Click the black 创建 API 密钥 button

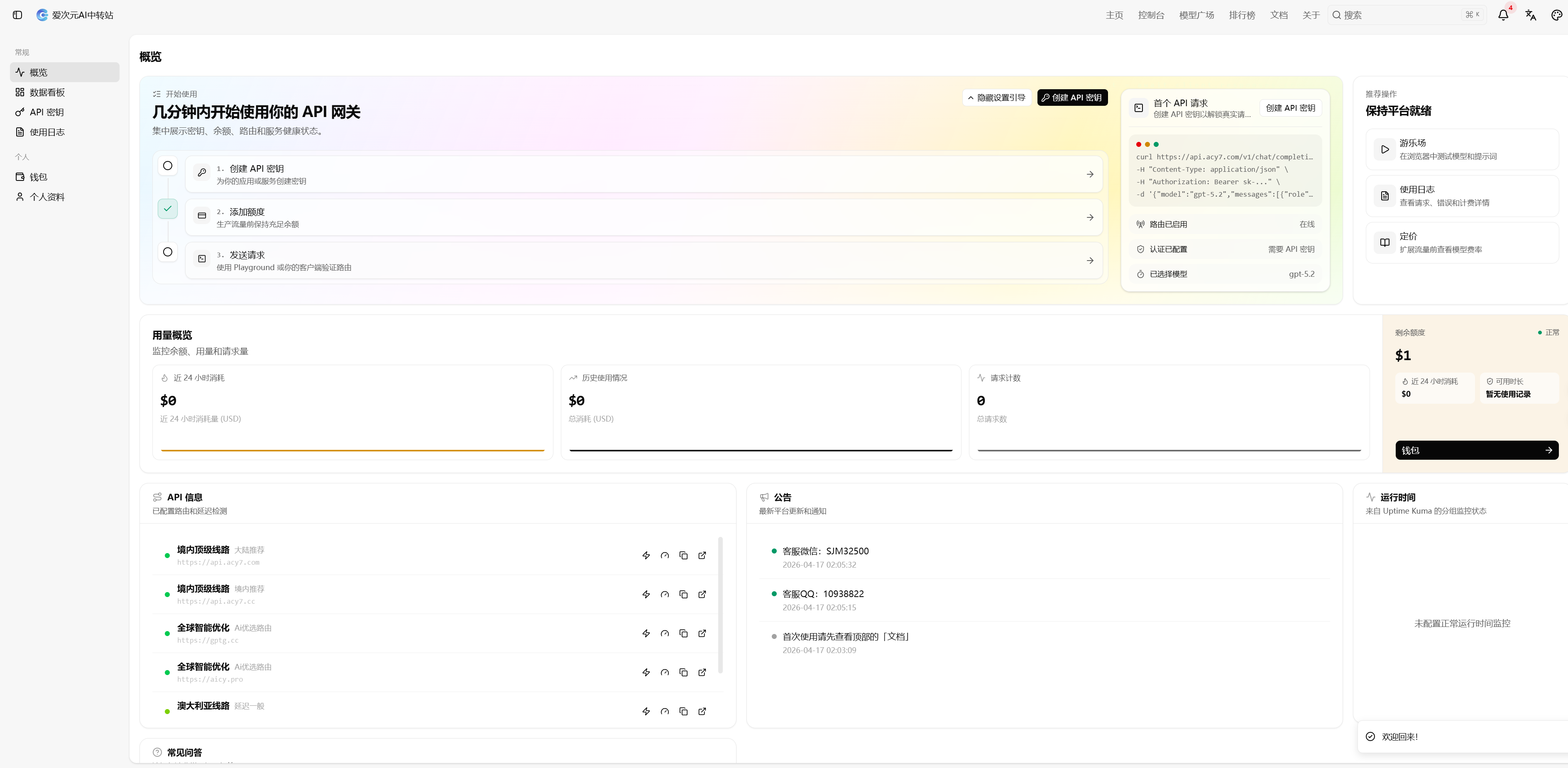[x=1072, y=98]
